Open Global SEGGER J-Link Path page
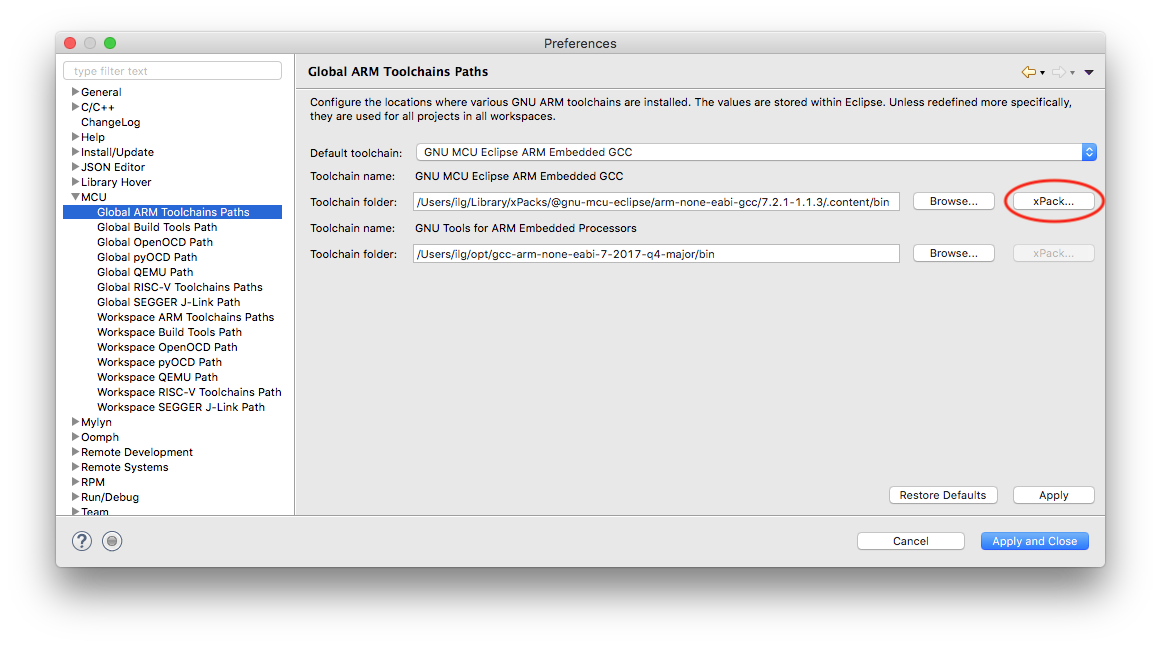1161x647 pixels. click(169, 302)
